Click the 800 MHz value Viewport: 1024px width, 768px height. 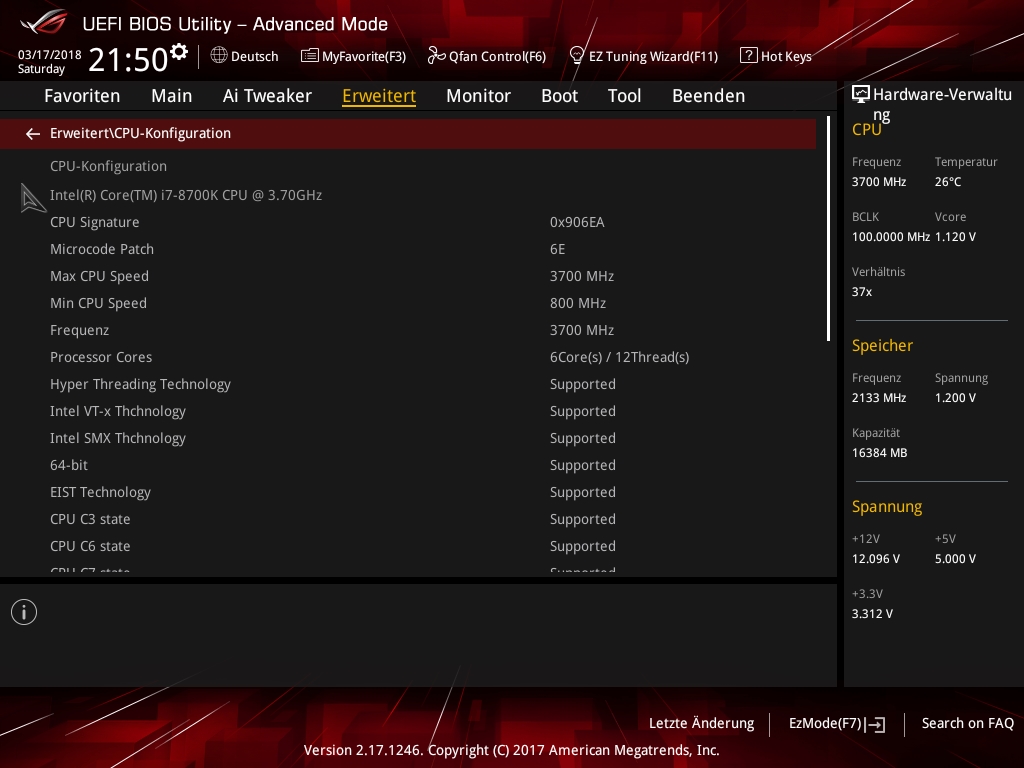pos(578,303)
